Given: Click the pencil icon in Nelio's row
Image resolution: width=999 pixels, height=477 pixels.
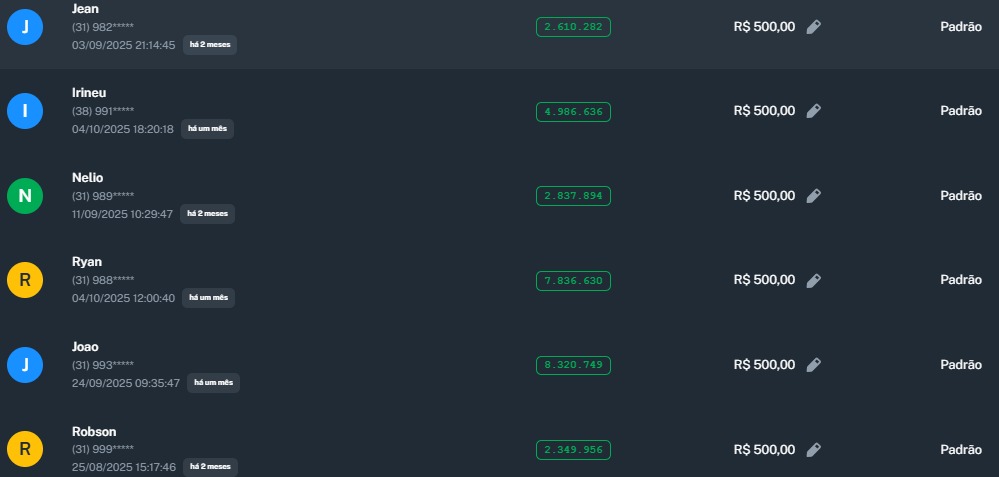Looking at the screenshot, I should click(x=814, y=196).
